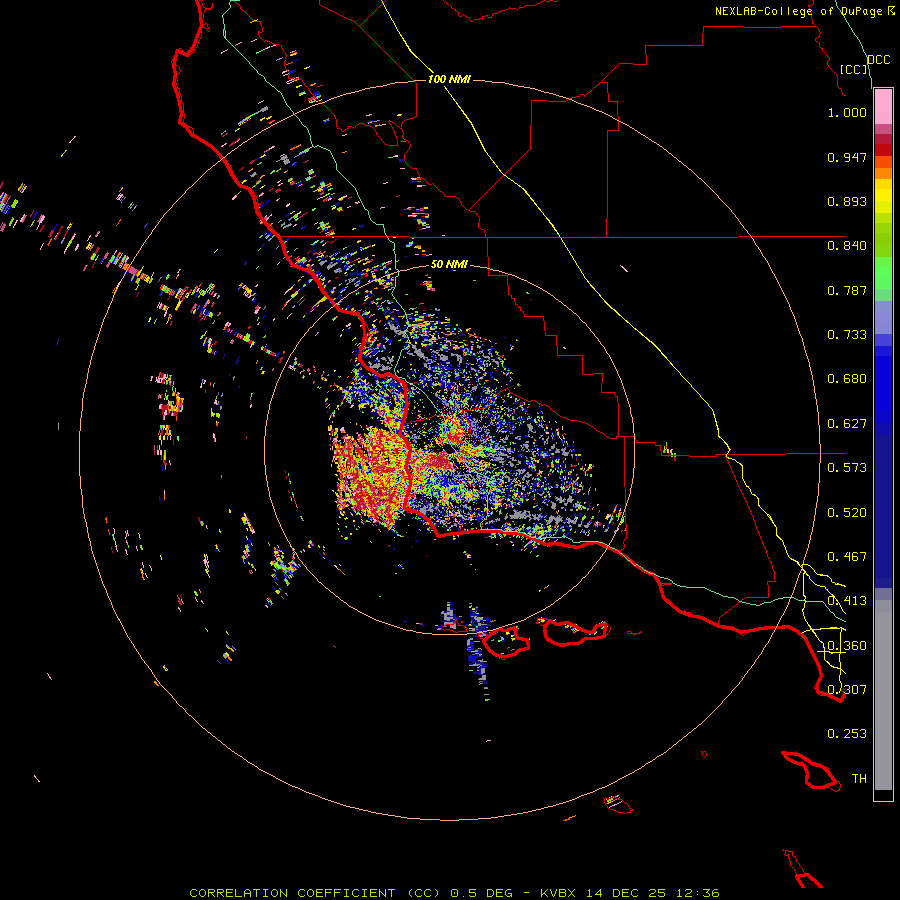Viewport: 900px width, 900px height.
Task: Click the 50 NMI range ring label
Action: tap(449, 264)
